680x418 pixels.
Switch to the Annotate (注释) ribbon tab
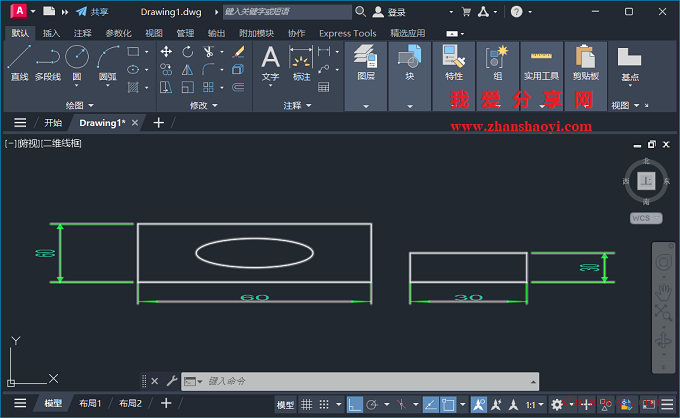pos(82,33)
